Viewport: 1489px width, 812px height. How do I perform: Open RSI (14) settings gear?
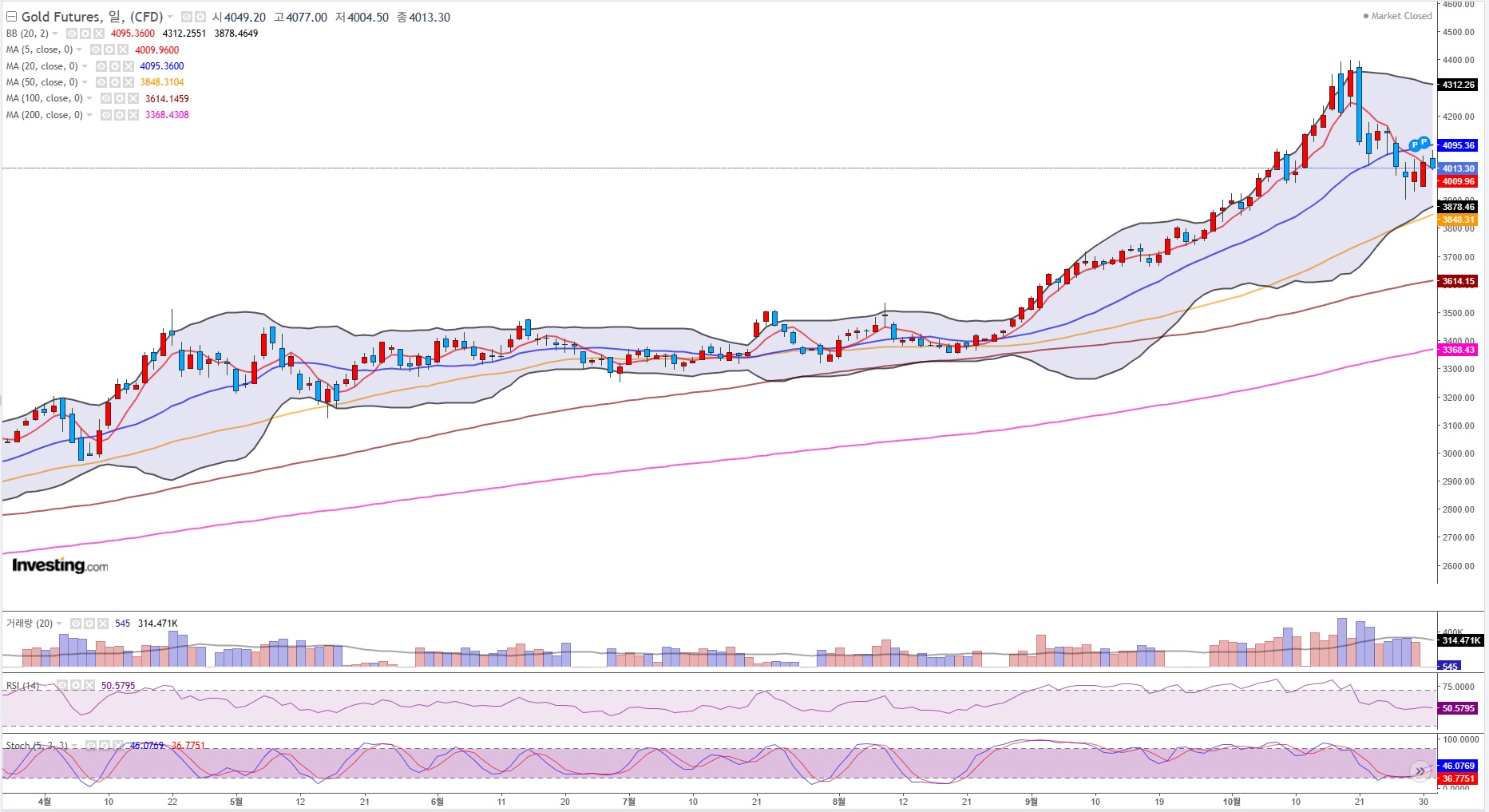click(76, 685)
